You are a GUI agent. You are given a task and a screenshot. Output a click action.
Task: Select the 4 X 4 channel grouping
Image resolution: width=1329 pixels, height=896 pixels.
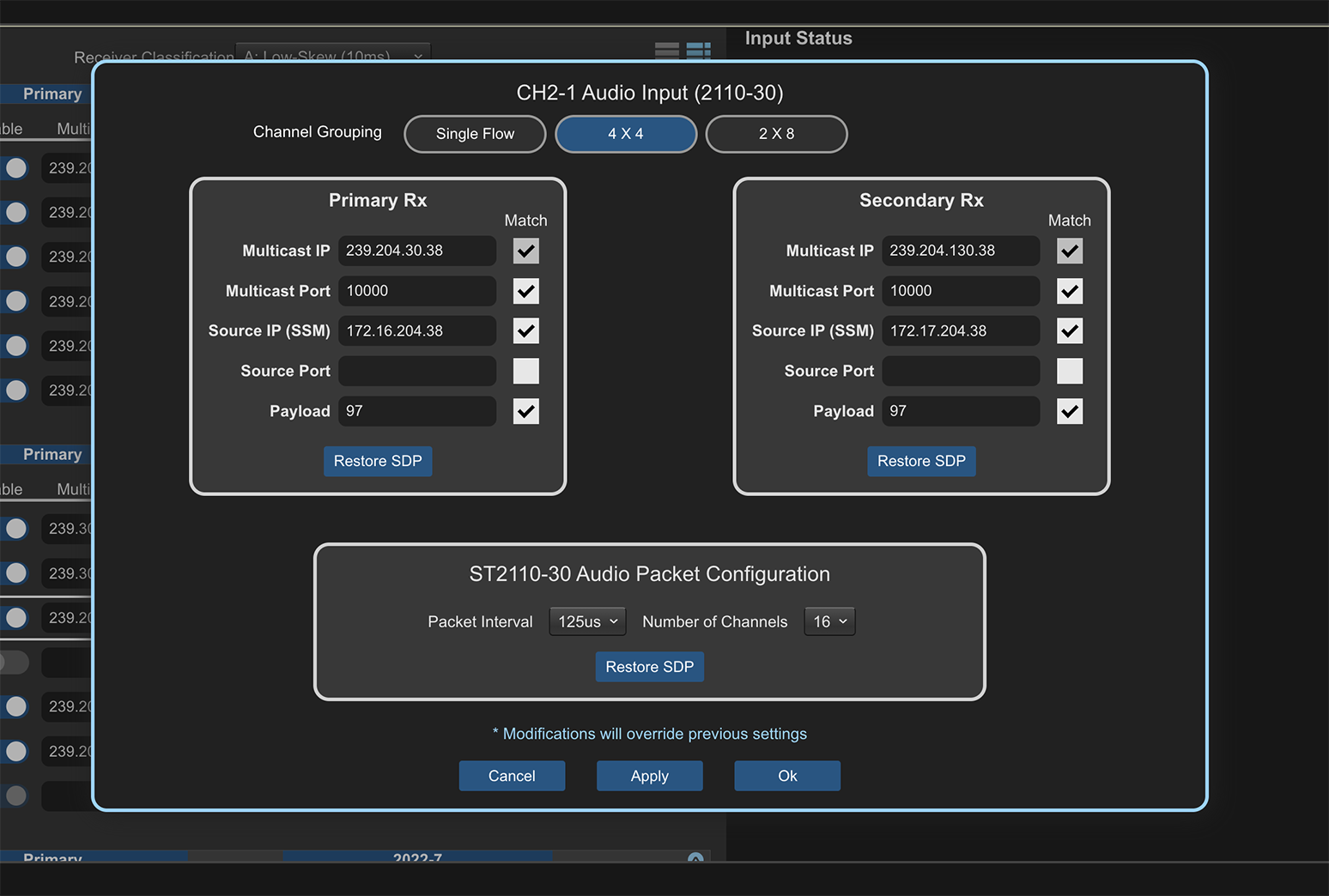click(x=626, y=134)
